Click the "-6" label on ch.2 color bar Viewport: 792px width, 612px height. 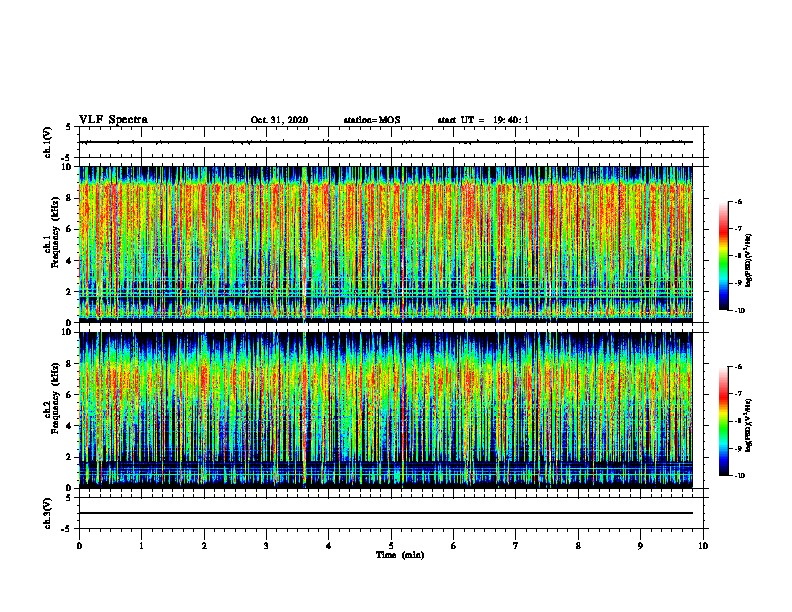738,367
